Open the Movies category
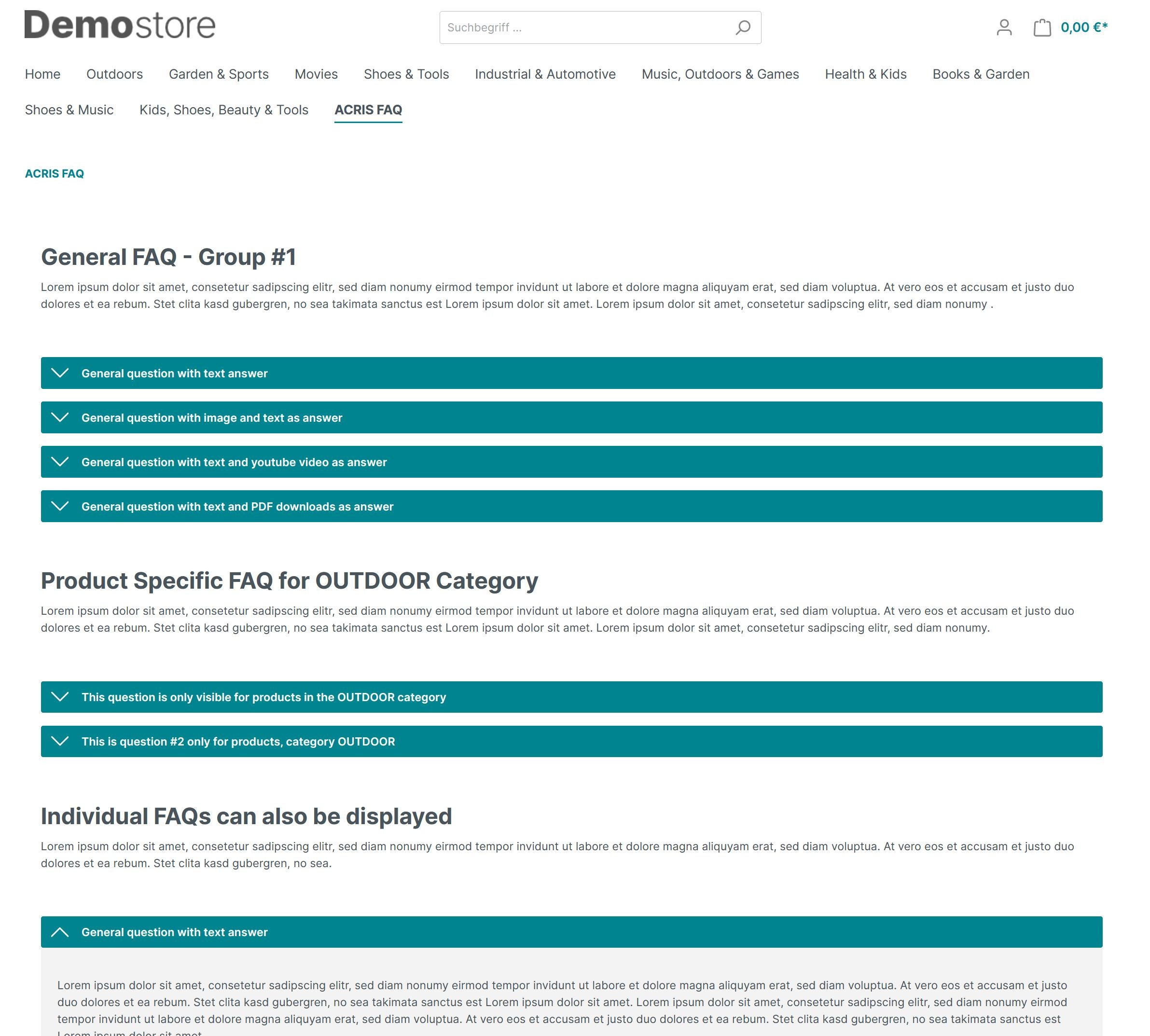The image size is (1150, 1036). point(316,74)
